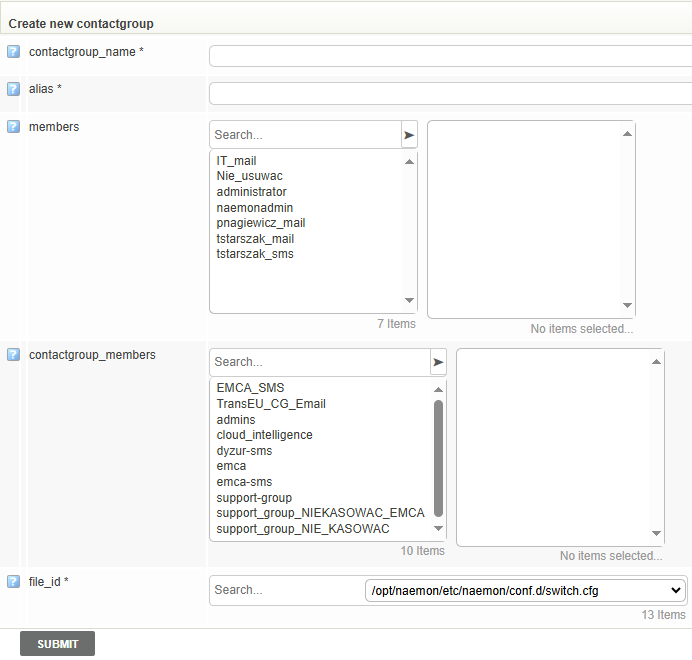This screenshot has height=660, width=692.
Task: Focus the alias input field
Action: [450, 93]
